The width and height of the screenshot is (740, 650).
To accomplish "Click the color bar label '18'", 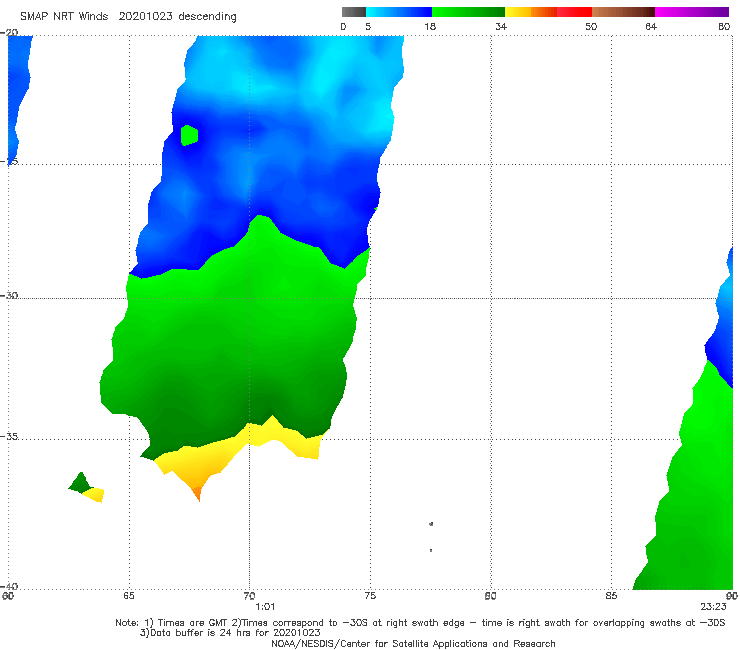I will point(430,26).
